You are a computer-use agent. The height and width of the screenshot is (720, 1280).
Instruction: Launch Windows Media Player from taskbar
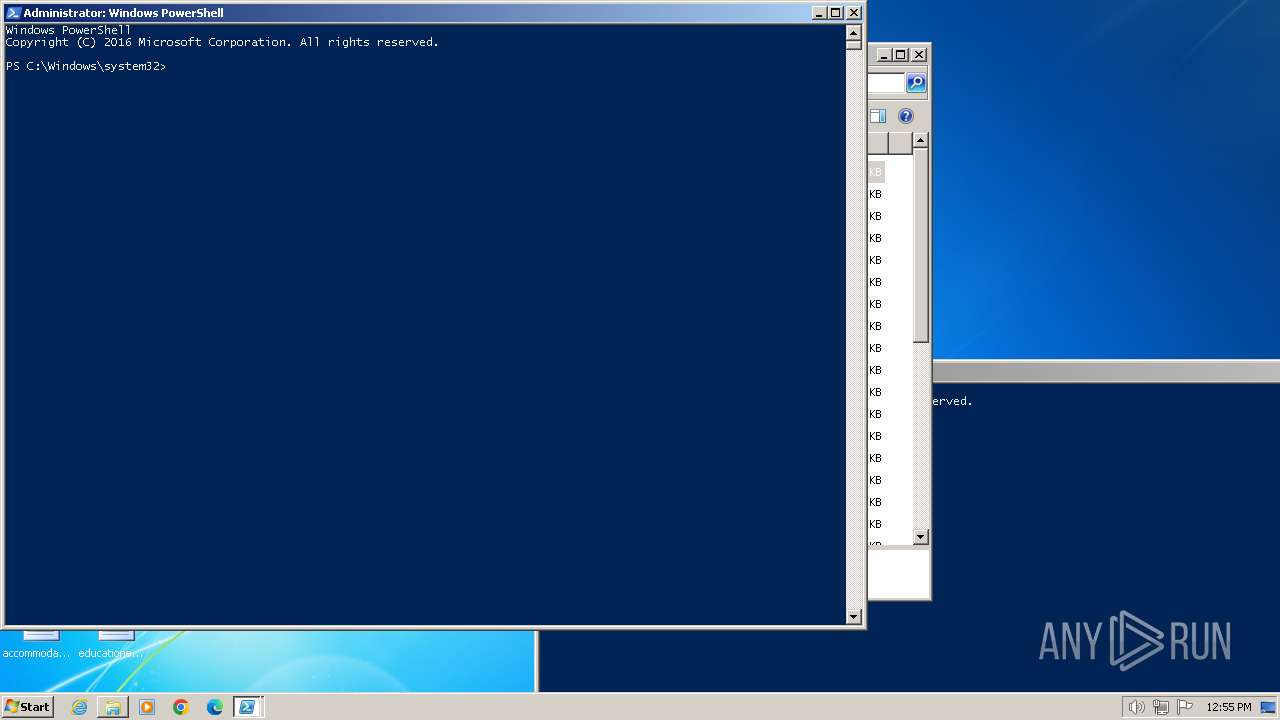point(147,707)
